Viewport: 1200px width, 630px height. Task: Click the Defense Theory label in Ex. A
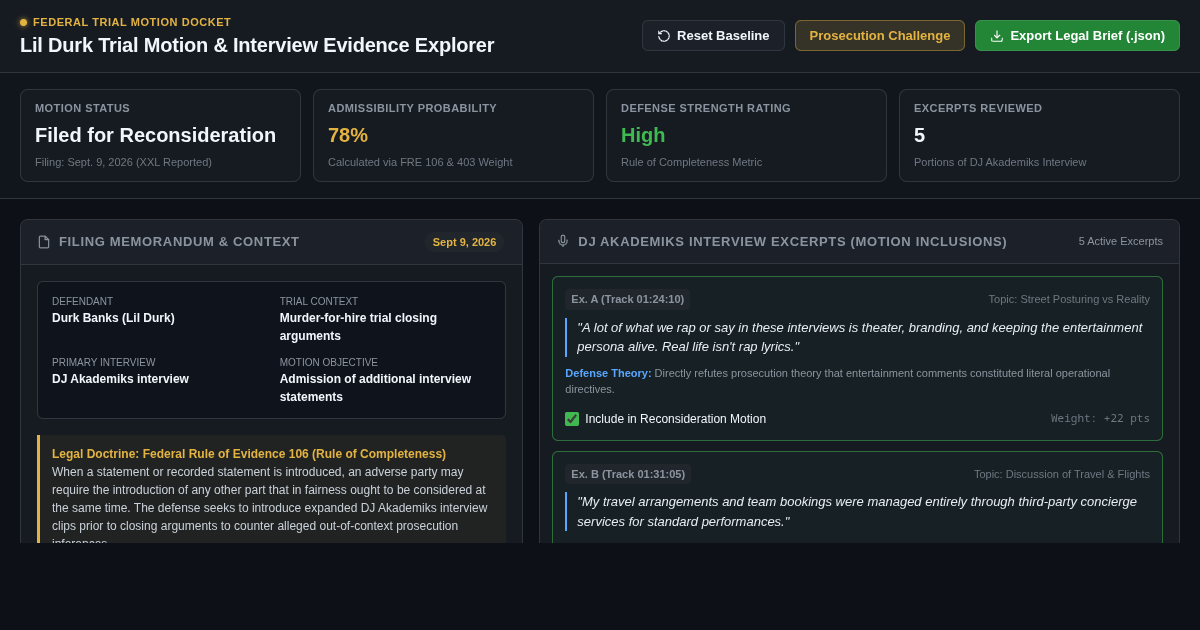click(x=608, y=373)
